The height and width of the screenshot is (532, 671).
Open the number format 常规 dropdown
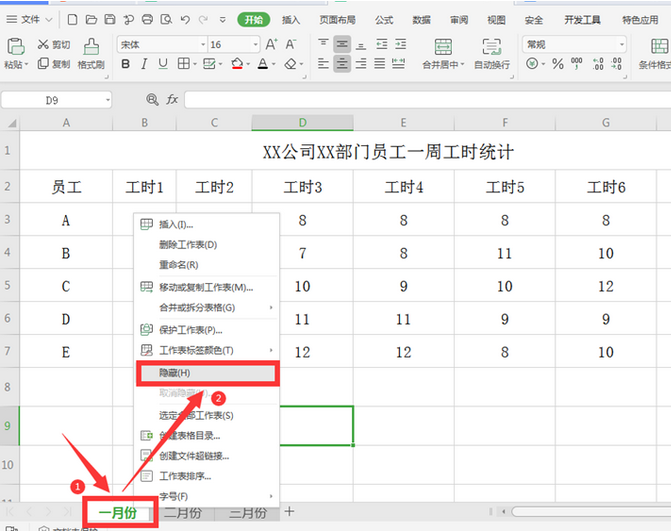(x=621, y=45)
